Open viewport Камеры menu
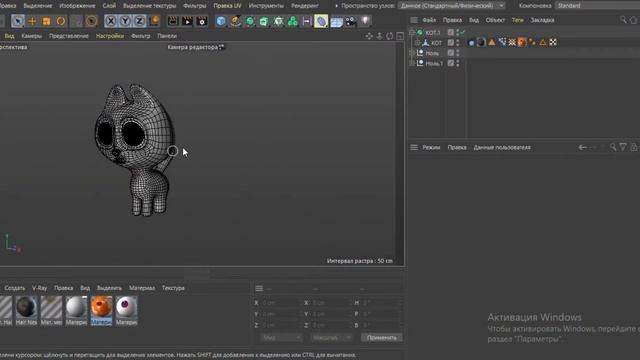Image resolution: width=640 pixels, height=360 pixels. 31,36
